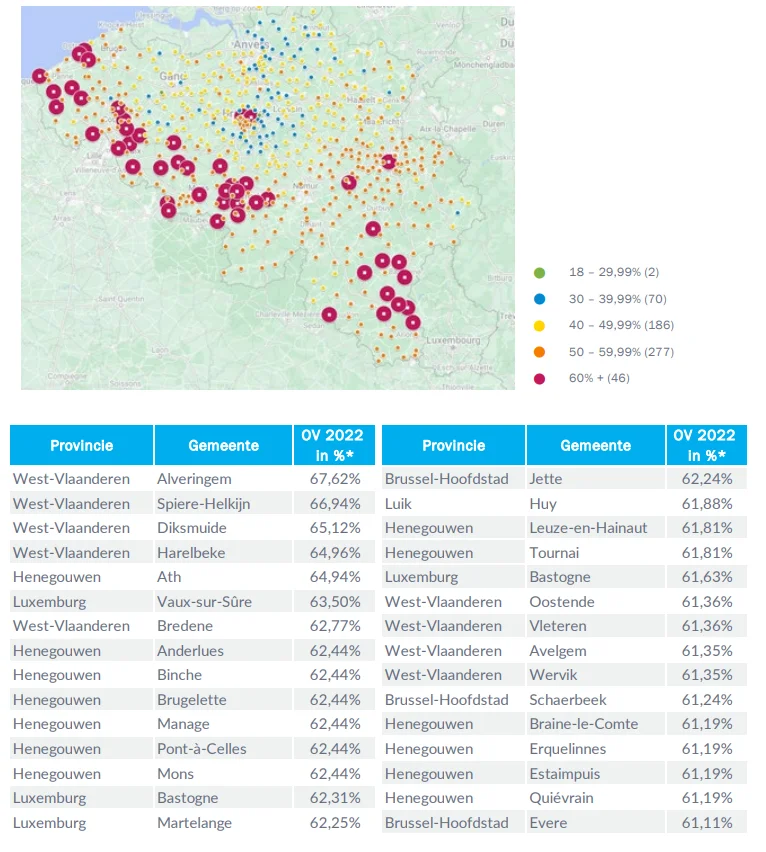
Task: Select the Vaux-sur-Sûre municipality cell
Action: 204,602
